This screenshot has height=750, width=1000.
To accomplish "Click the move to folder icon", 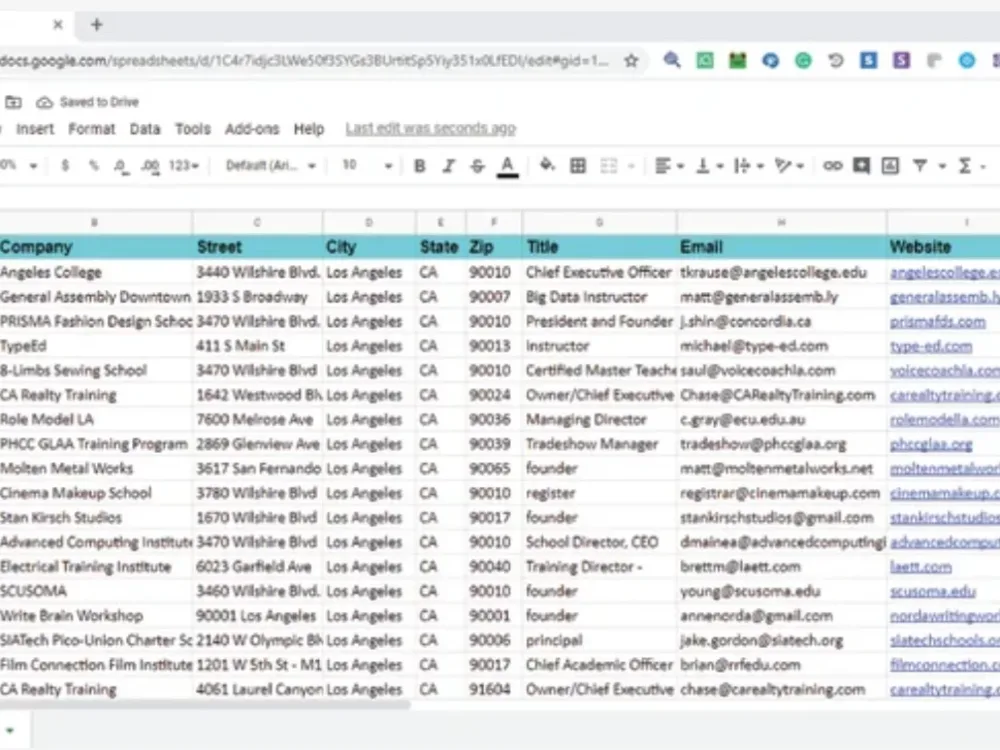I will [13, 102].
